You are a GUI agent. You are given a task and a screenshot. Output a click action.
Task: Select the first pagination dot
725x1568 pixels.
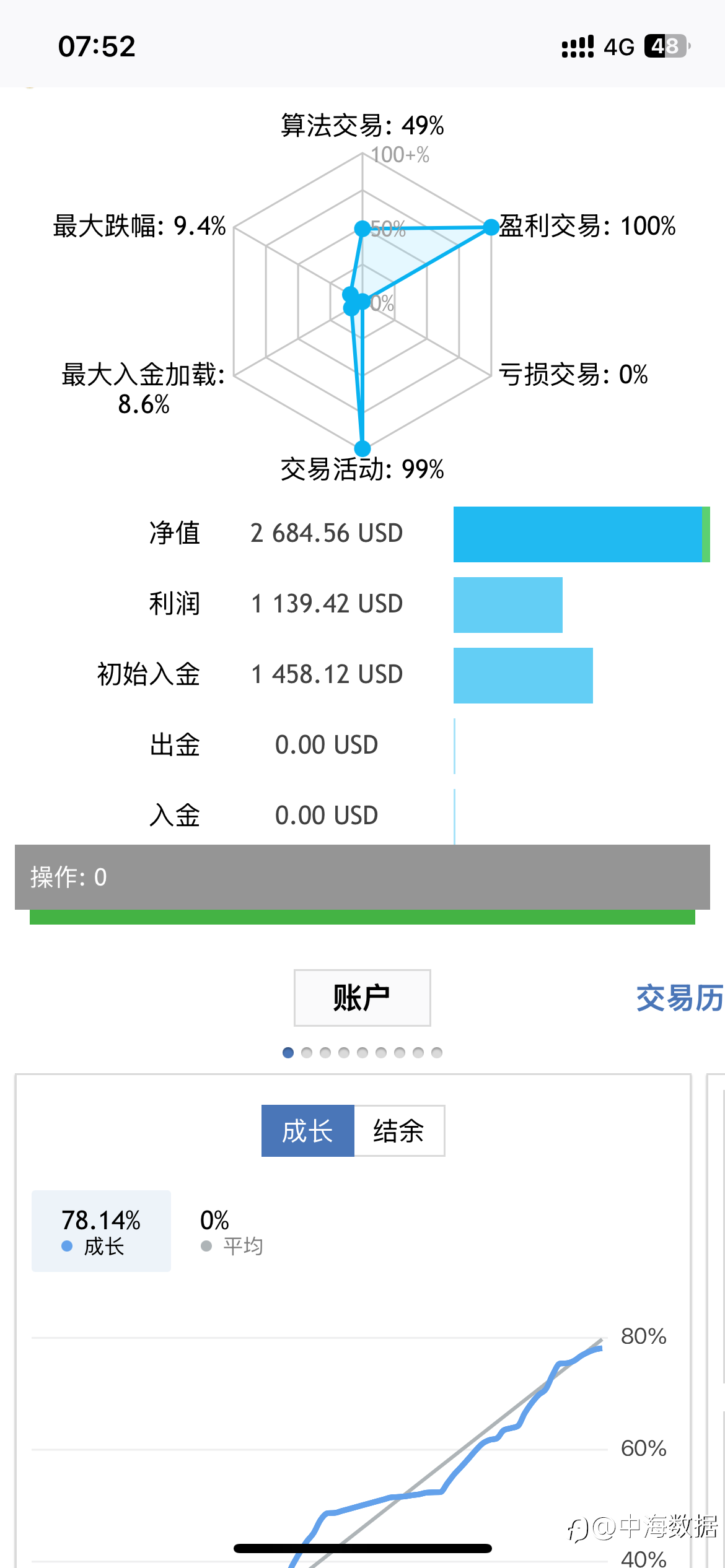[x=288, y=1053]
